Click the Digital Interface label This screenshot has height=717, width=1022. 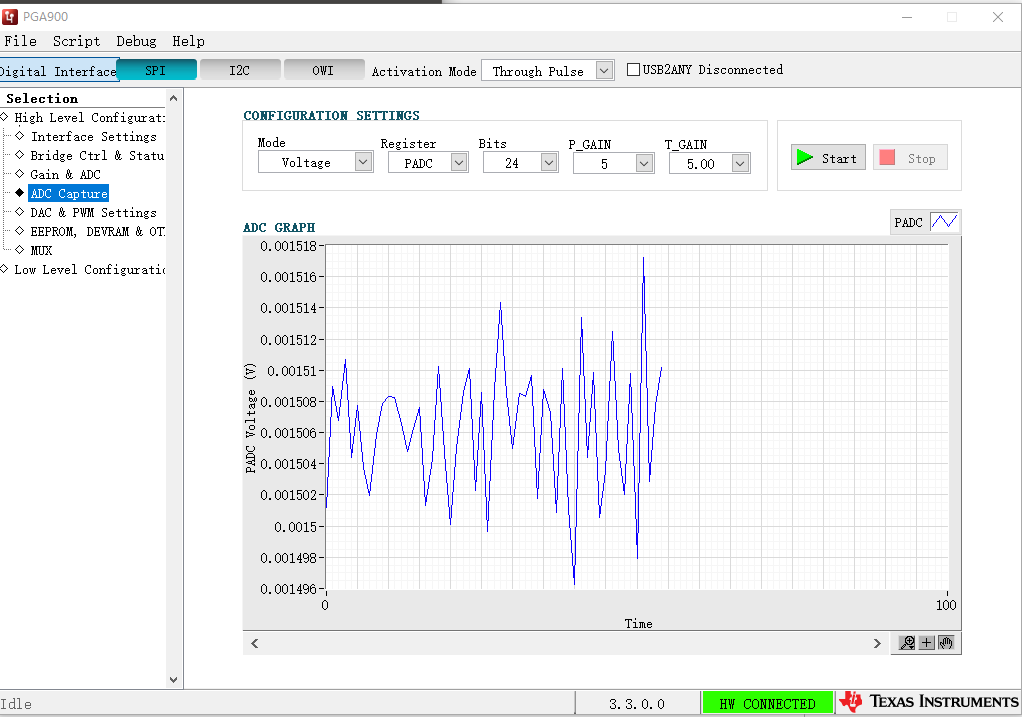[57, 71]
